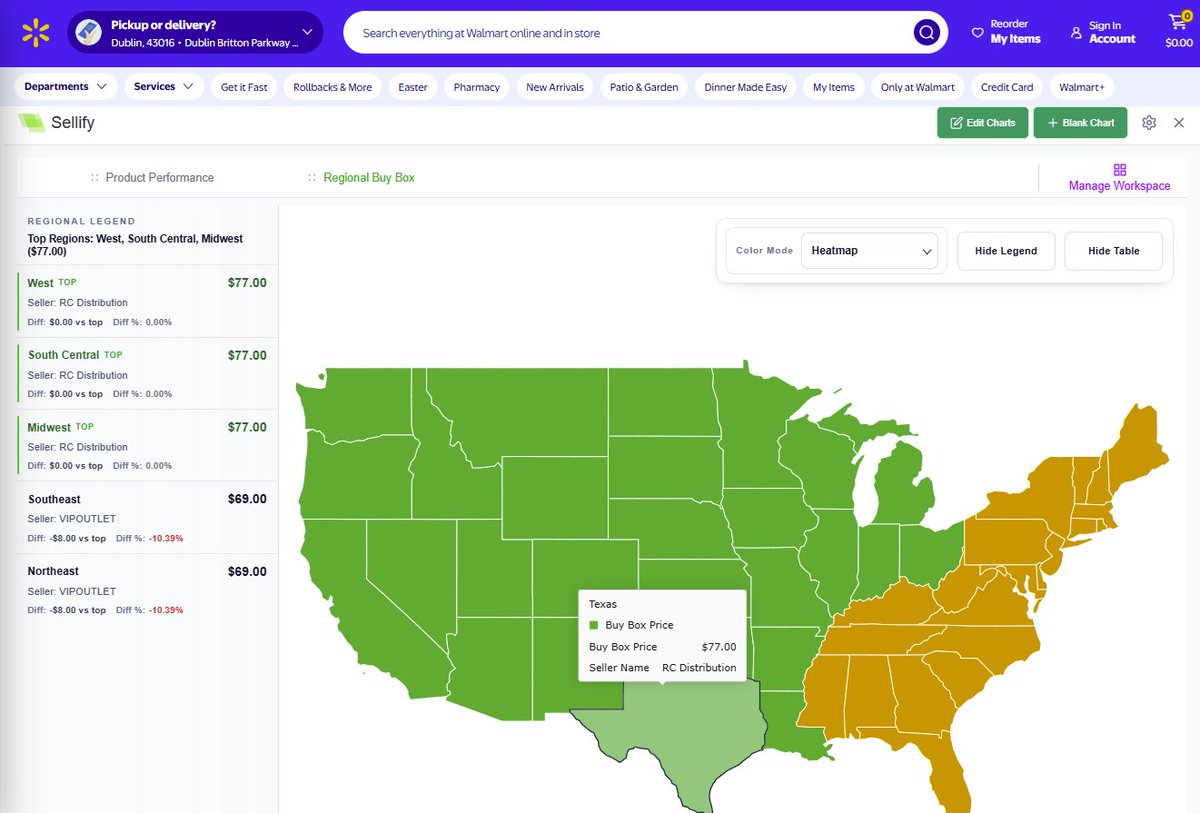This screenshot has width=1200, height=813.
Task: Click the Manage Workspace grid icon
Action: [1119, 170]
